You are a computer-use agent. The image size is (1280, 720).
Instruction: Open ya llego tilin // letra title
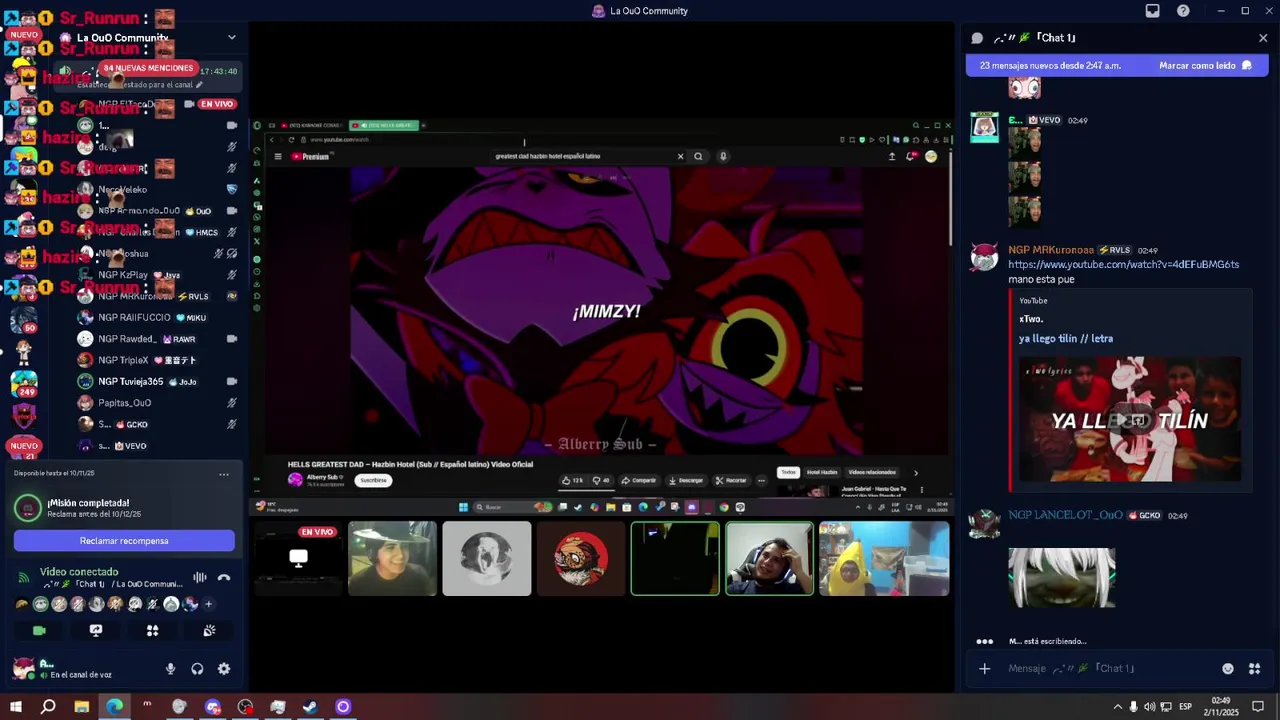1065,339
